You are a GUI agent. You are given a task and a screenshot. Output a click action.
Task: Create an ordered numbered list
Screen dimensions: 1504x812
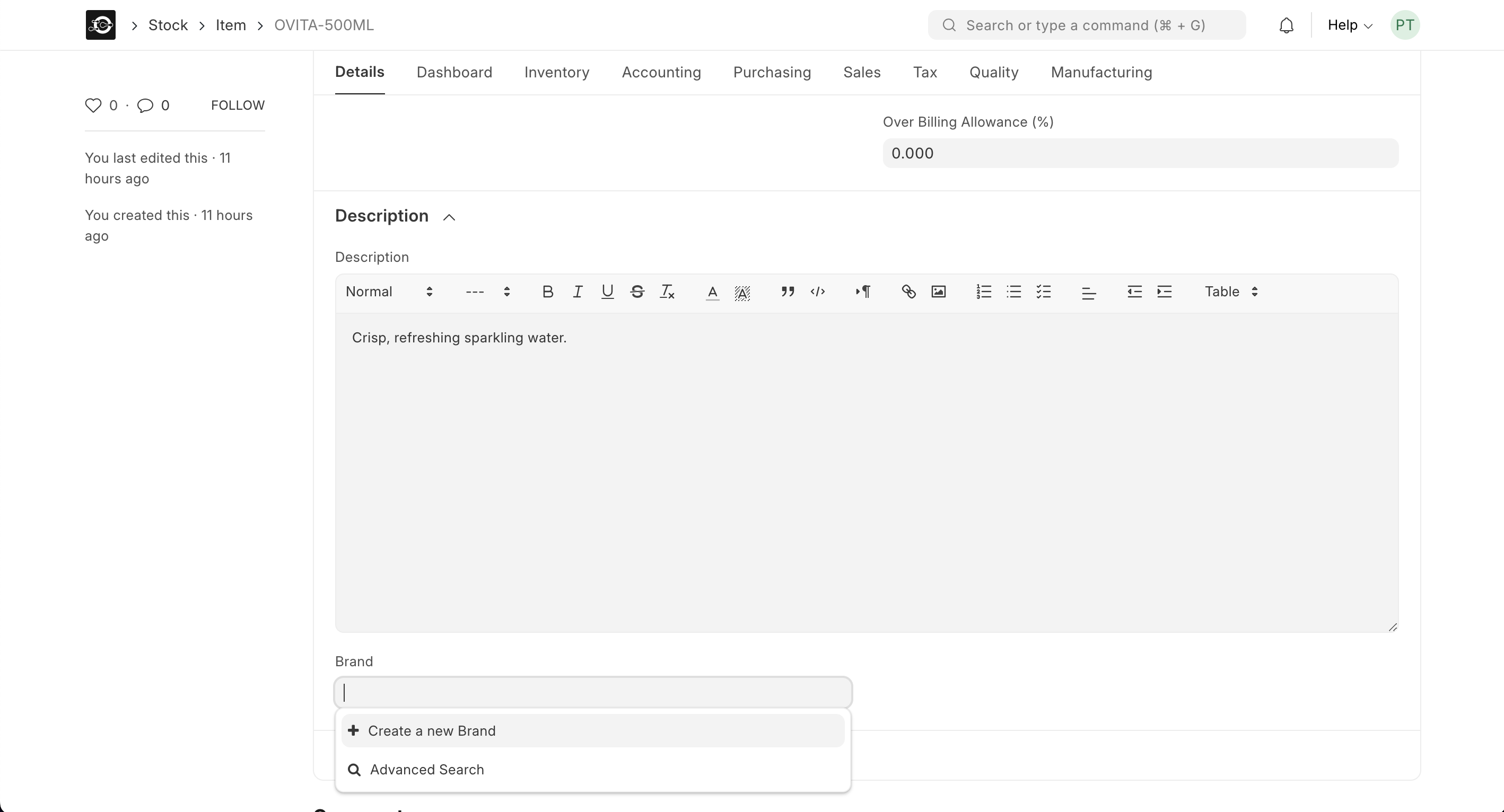click(x=984, y=292)
